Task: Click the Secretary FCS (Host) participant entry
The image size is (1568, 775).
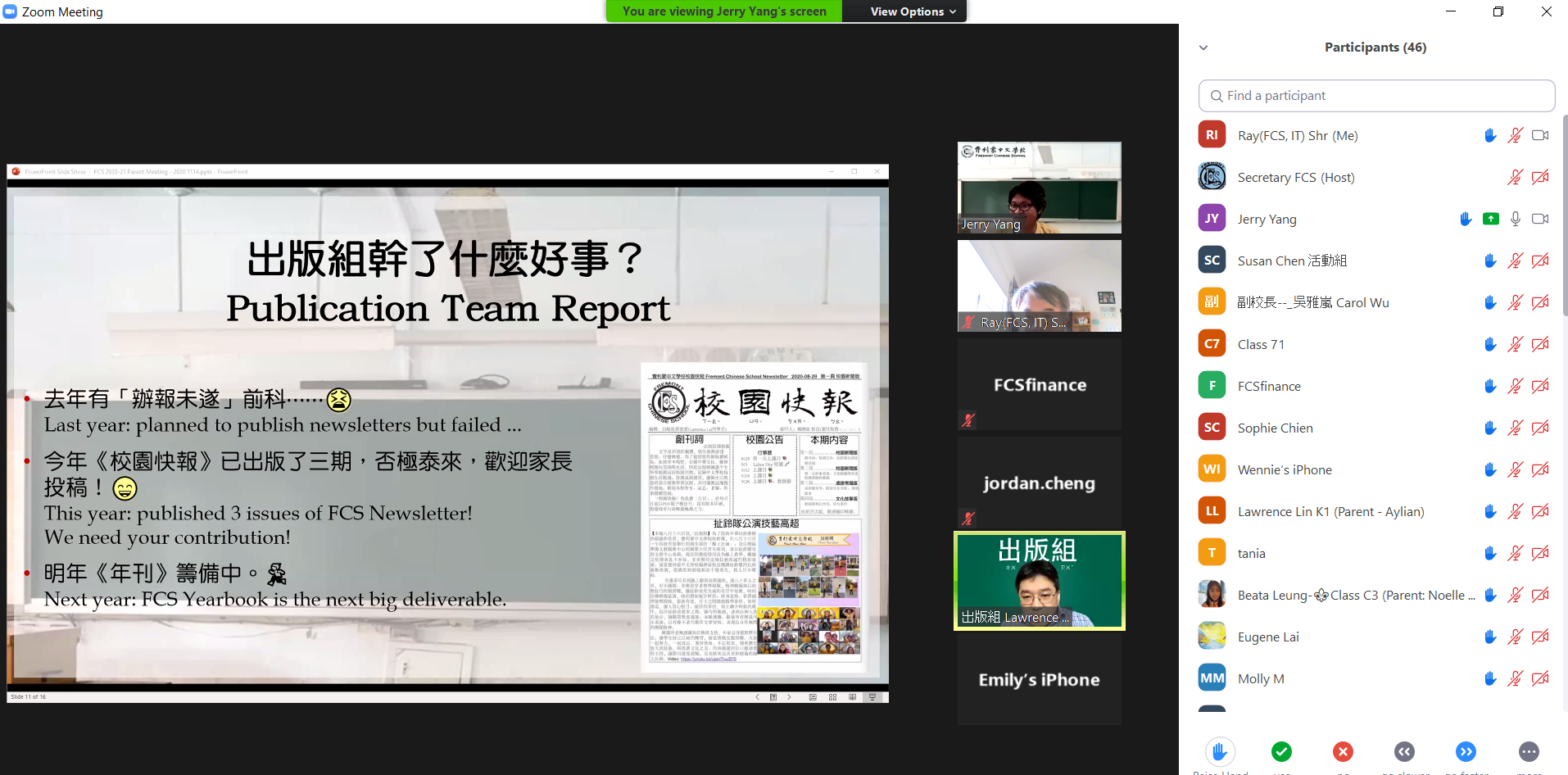Action: click(1295, 177)
